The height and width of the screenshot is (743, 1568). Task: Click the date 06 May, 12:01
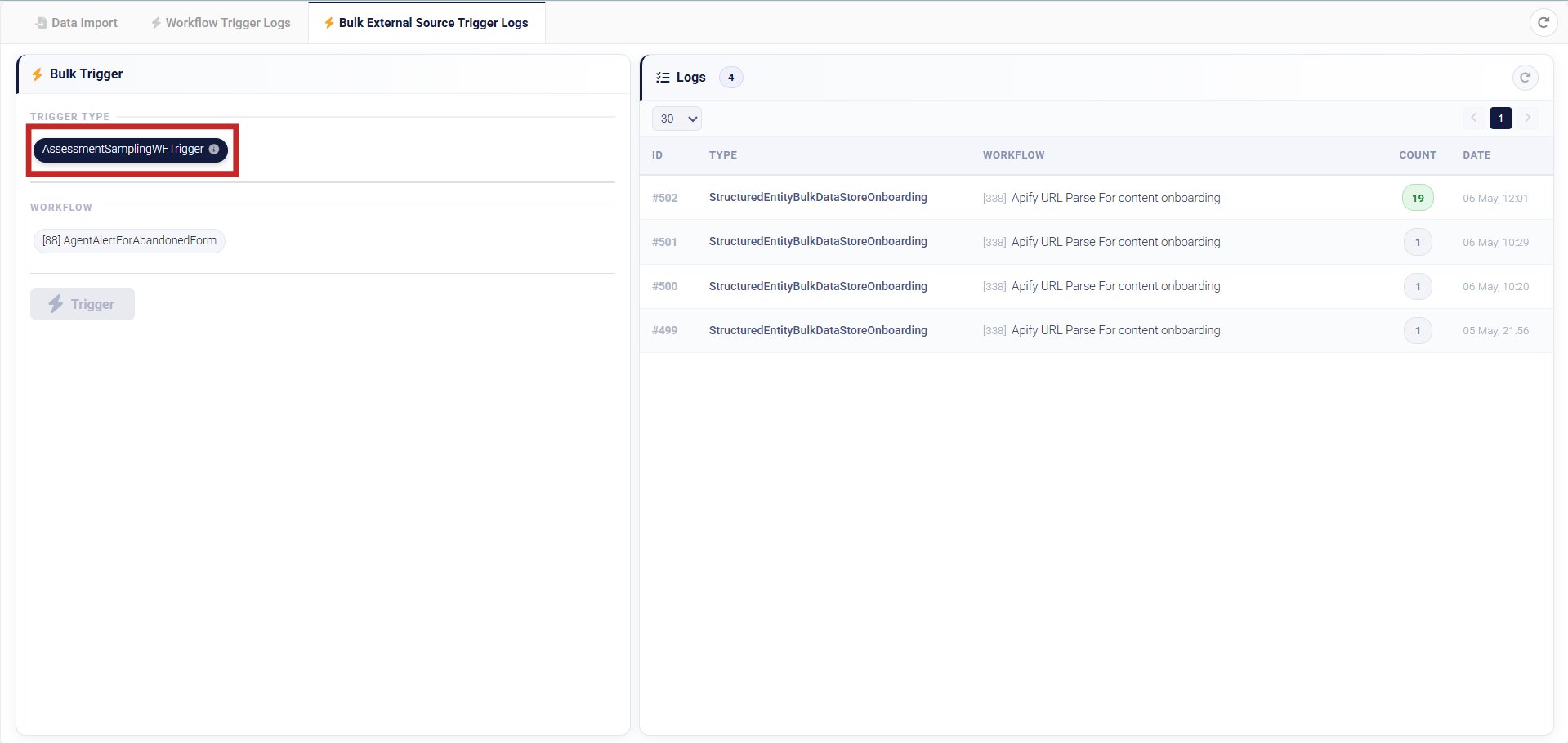click(x=1495, y=199)
